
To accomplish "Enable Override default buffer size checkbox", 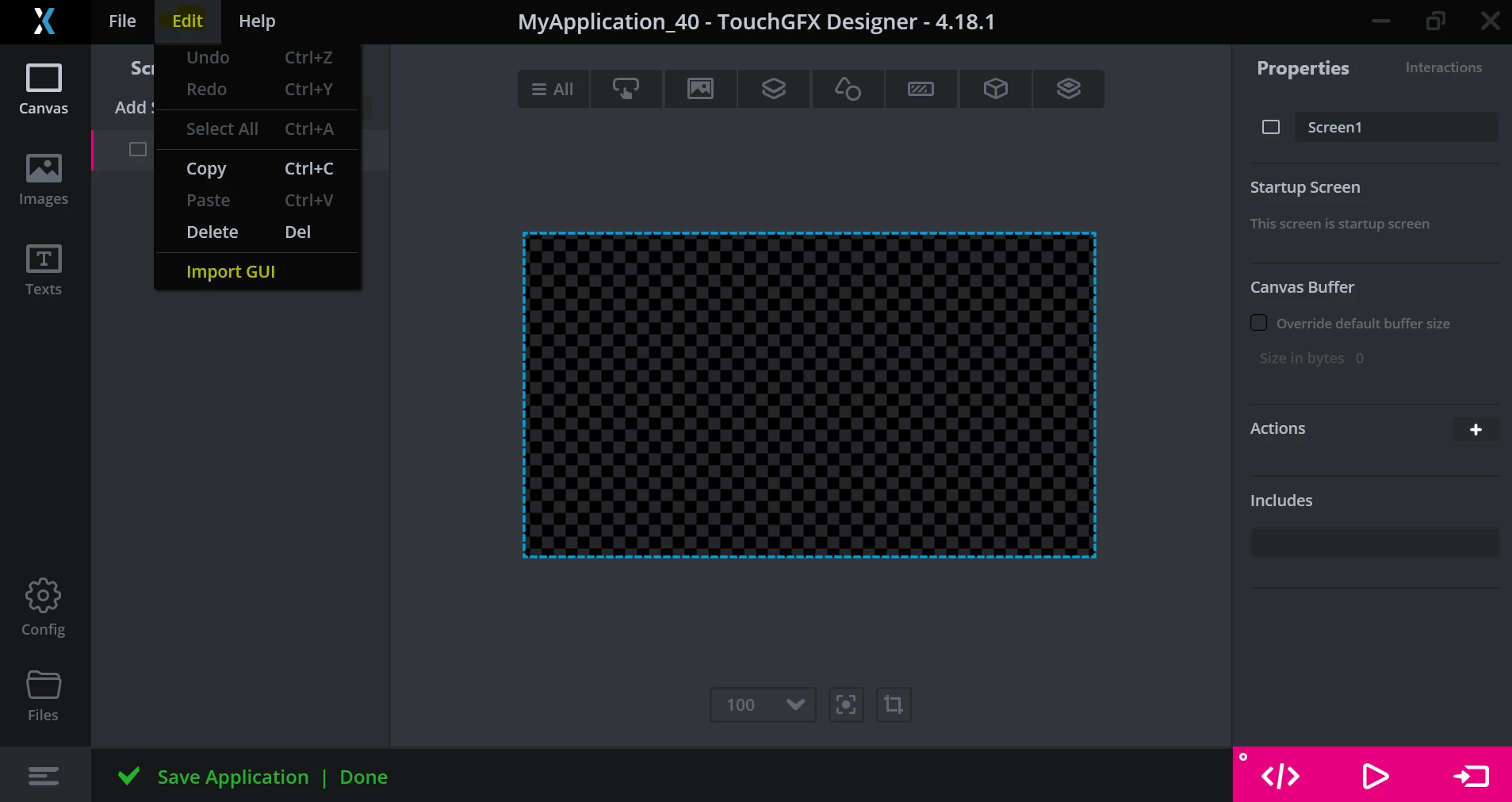I will (x=1258, y=323).
